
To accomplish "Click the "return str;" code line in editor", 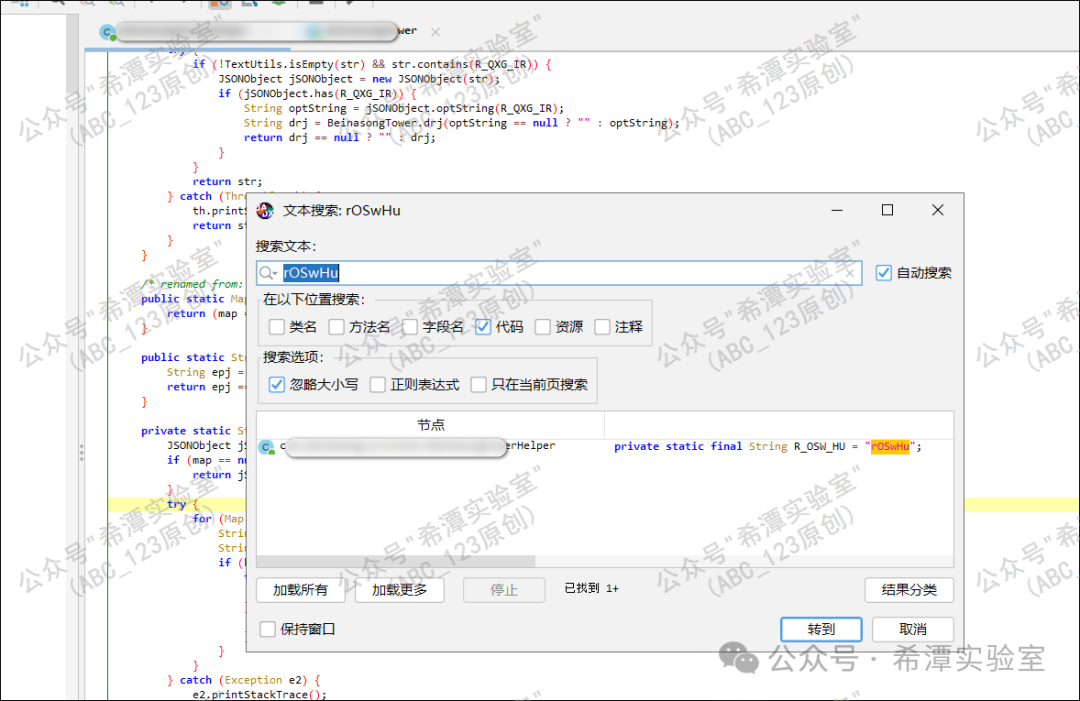I will click(x=227, y=182).
